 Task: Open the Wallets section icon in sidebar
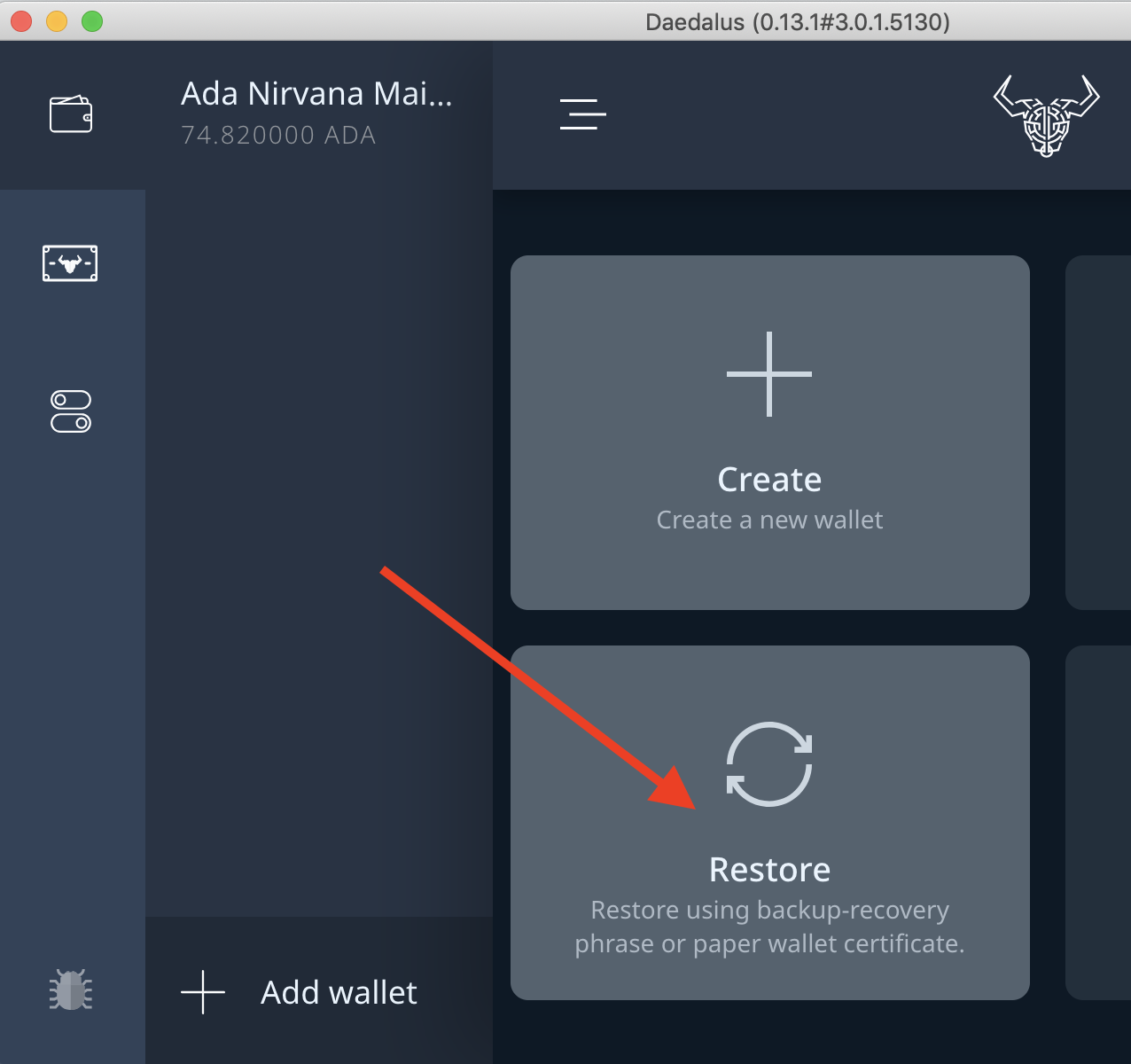71,114
